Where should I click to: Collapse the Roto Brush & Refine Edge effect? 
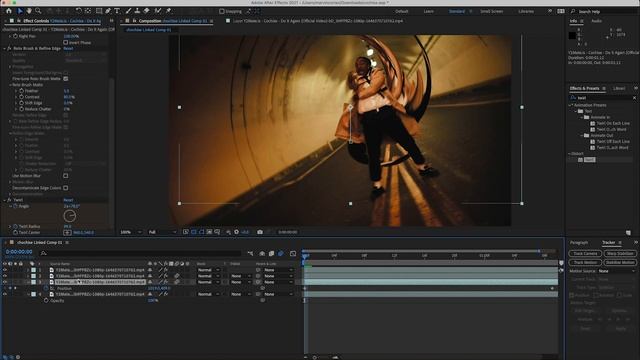tap(4, 49)
